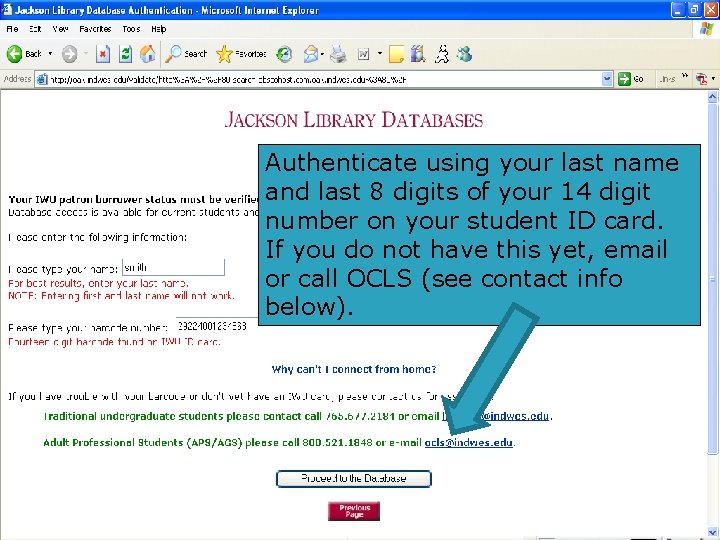Screen dimensions: 720x540
Task: Click the yellow Discuss note icon
Action: [x=396, y=55]
